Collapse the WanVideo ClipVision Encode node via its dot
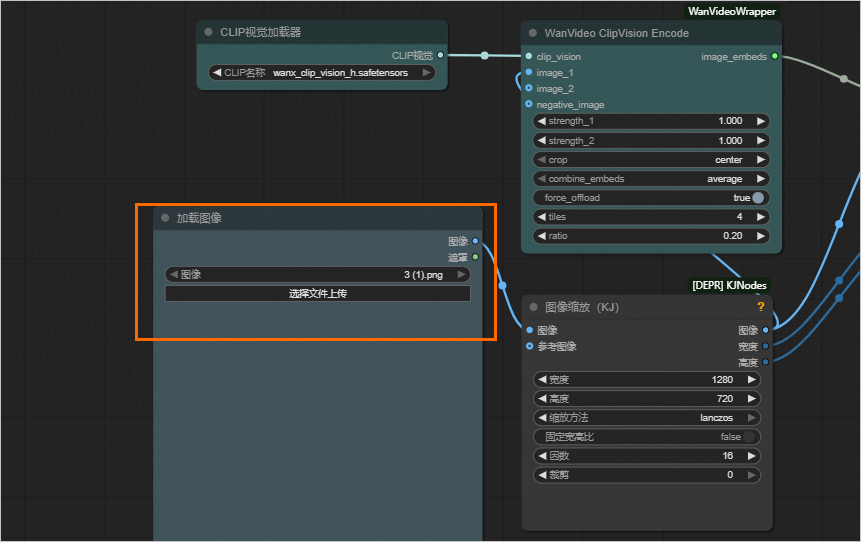The image size is (861, 542). click(x=533, y=33)
